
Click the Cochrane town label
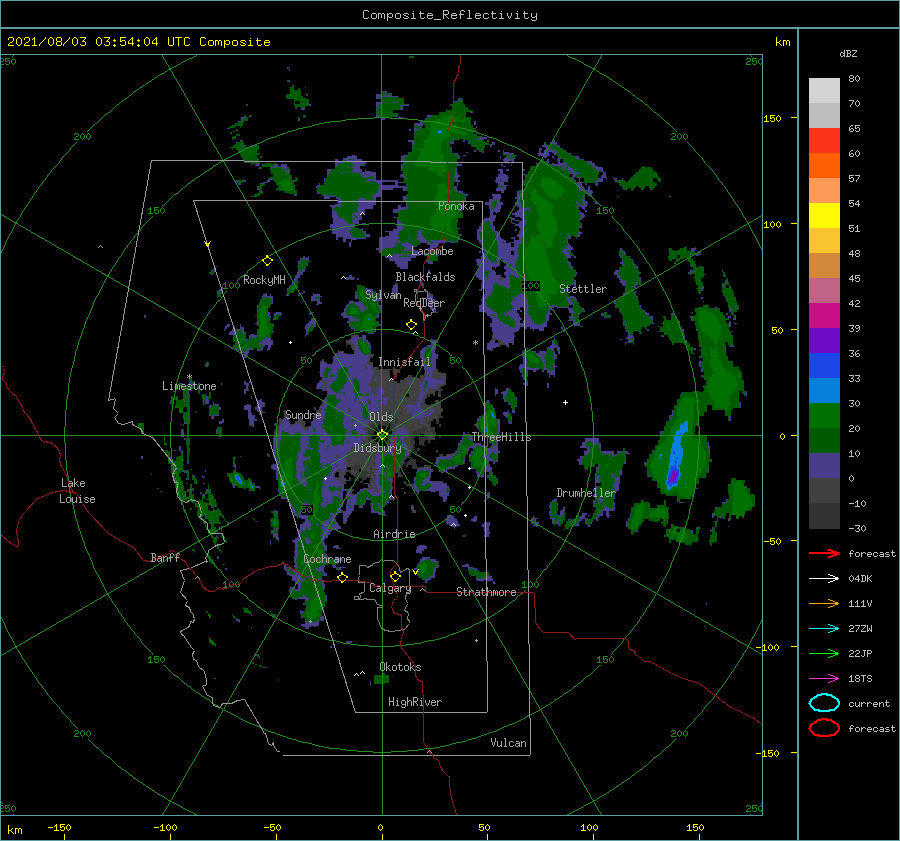pyautogui.click(x=327, y=559)
